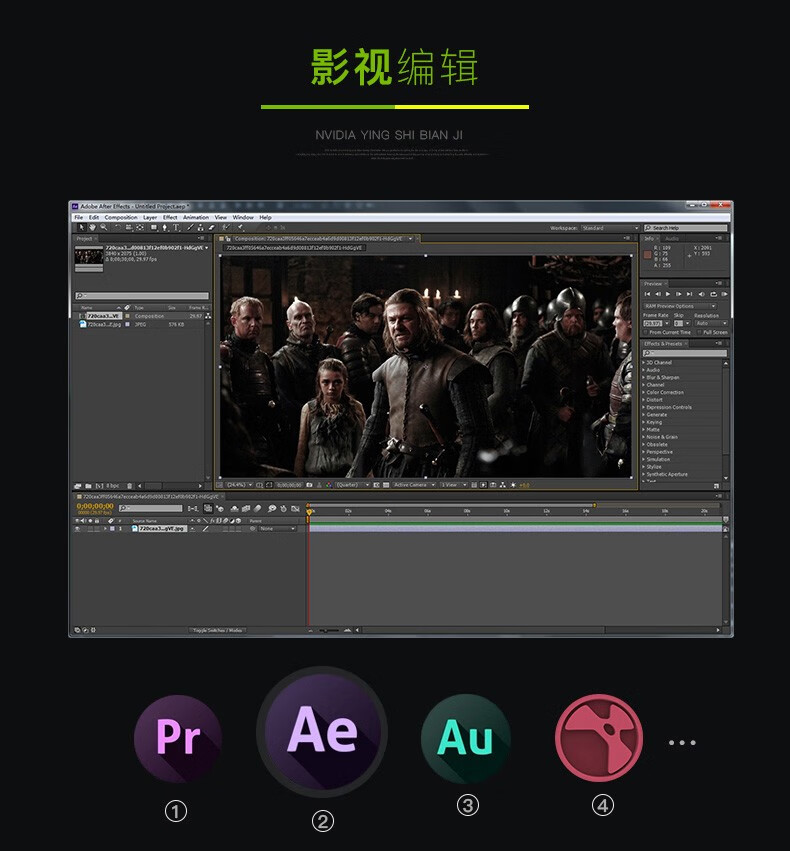Create new folder in Project panel
Screen dimensions: 790x851
(x=88, y=486)
